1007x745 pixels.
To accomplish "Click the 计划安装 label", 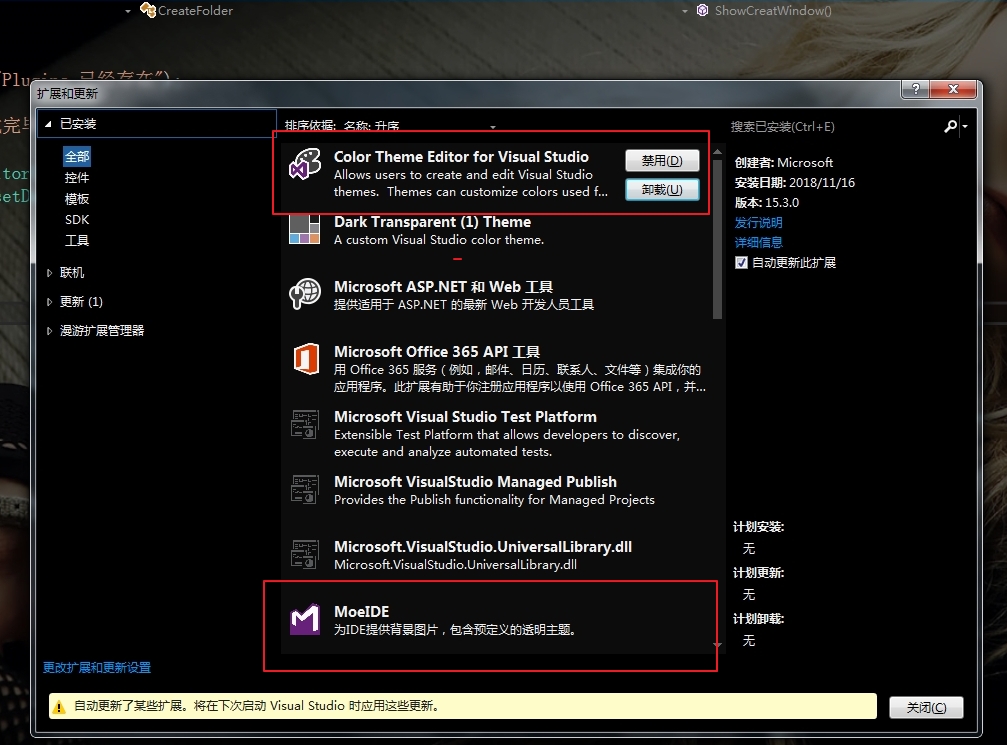I will [758, 527].
